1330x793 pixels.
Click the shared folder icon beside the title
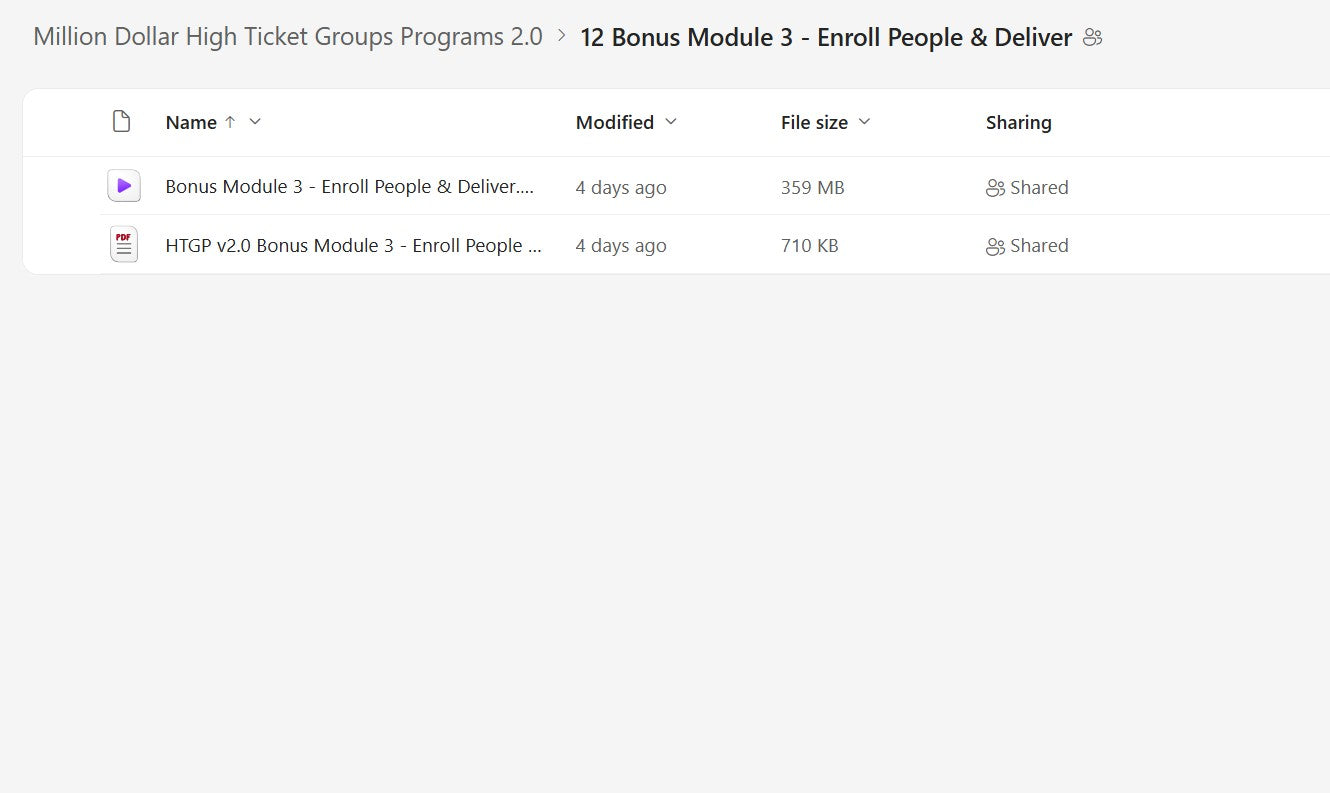point(1093,38)
